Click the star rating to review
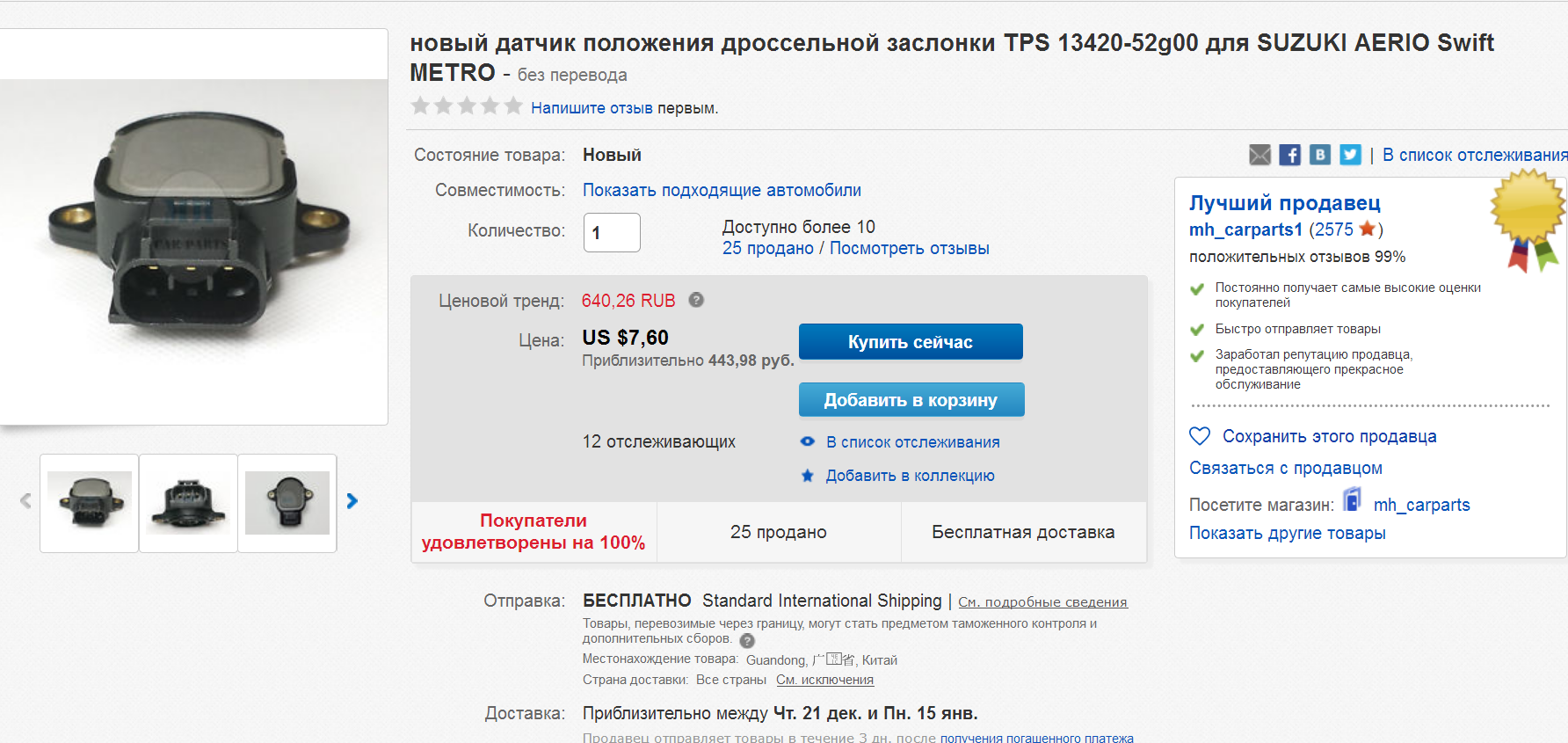Viewport: 1568px width, 743px height. click(467, 106)
